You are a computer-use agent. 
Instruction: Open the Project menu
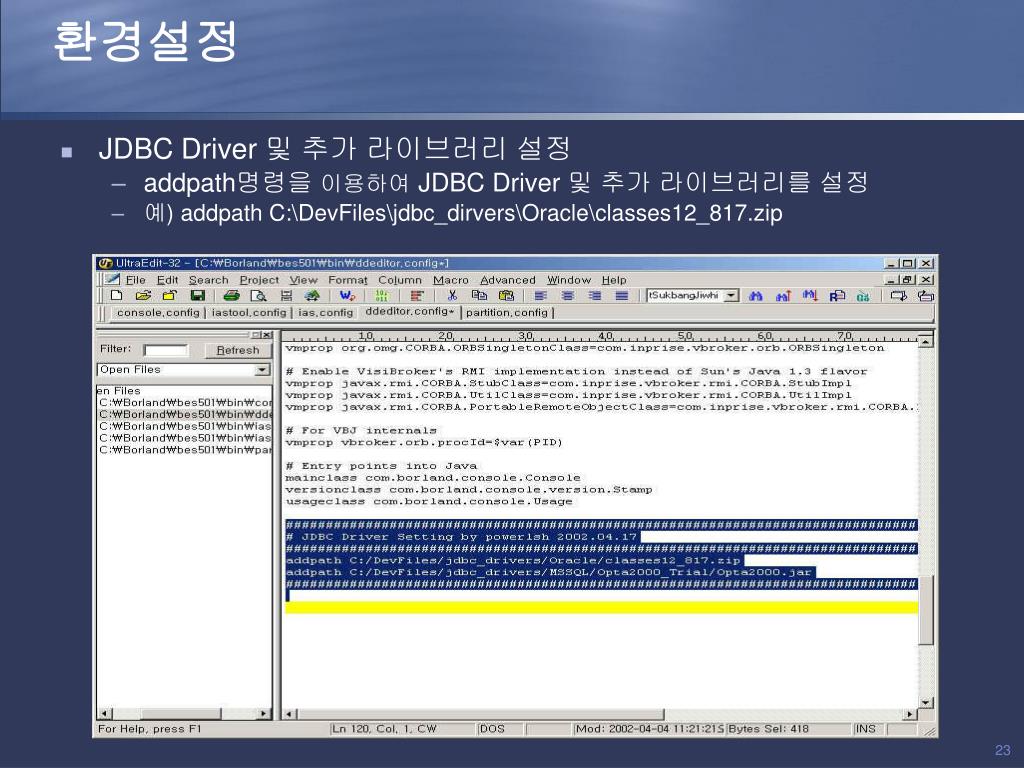click(x=259, y=280)
